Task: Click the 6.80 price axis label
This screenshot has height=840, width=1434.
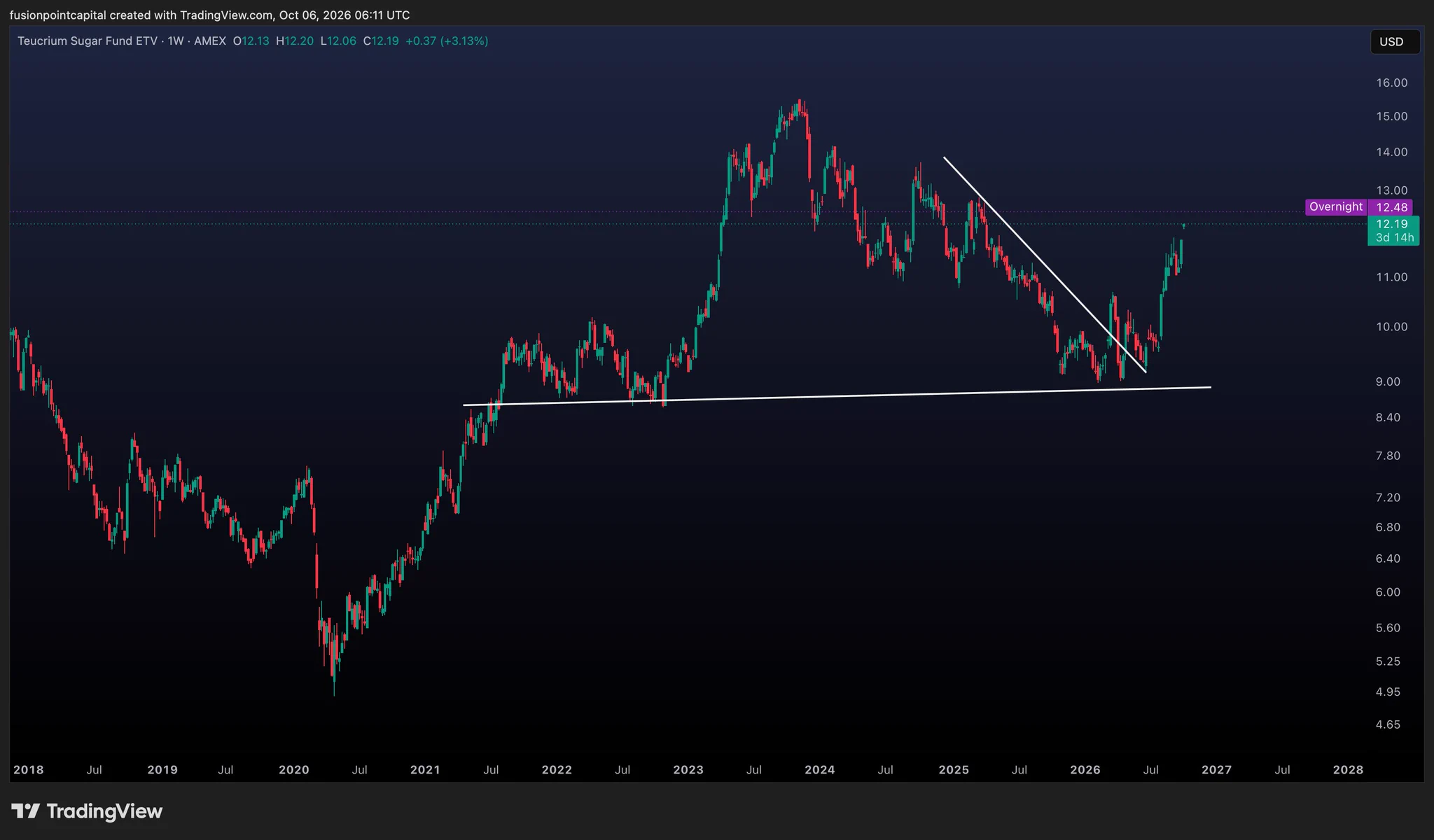Action: click(x=1388, y=527)
